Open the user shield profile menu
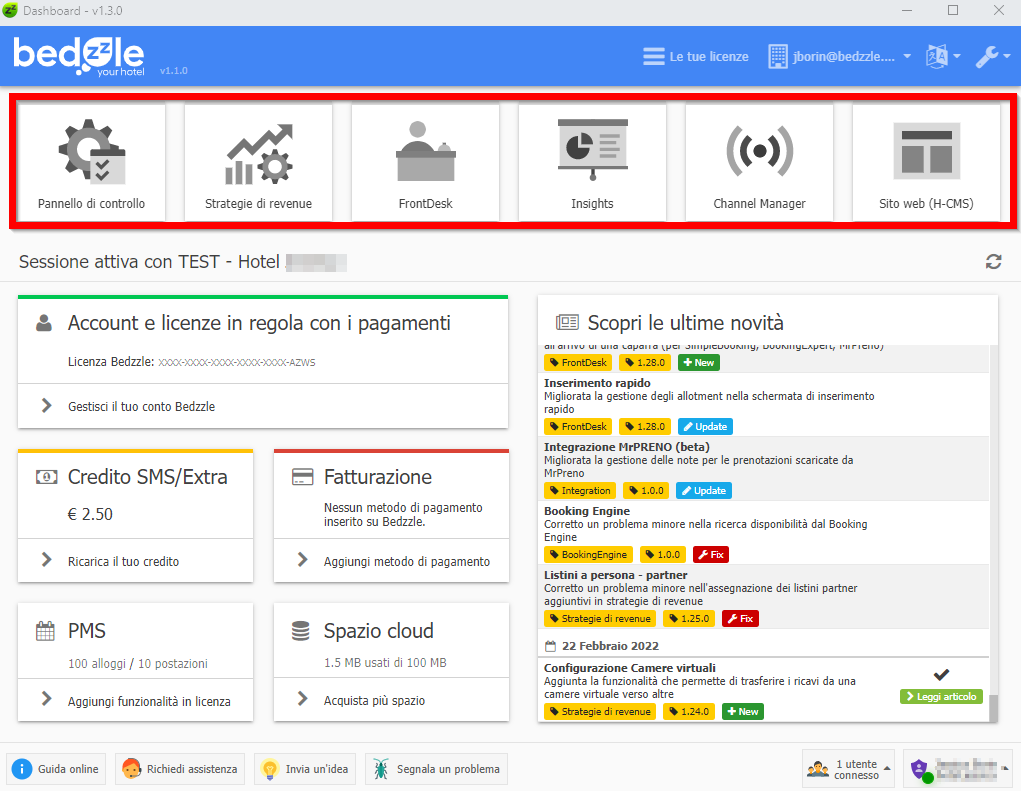This screenshot has width=1021, height=791. click(x=958, y=769)
